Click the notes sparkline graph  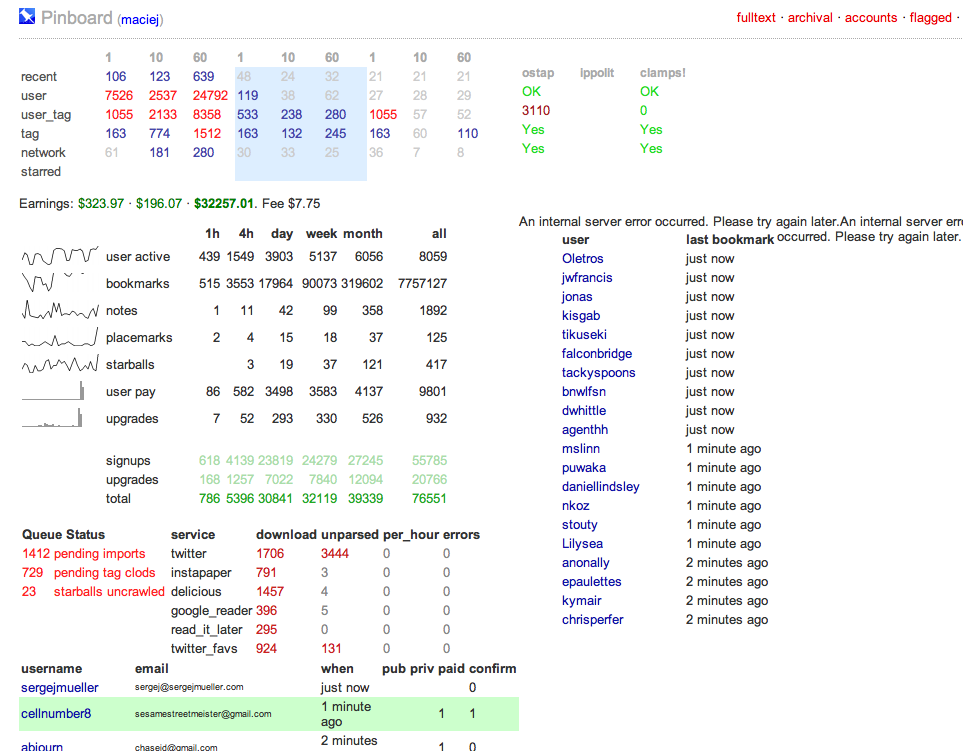tap(60, 309)
